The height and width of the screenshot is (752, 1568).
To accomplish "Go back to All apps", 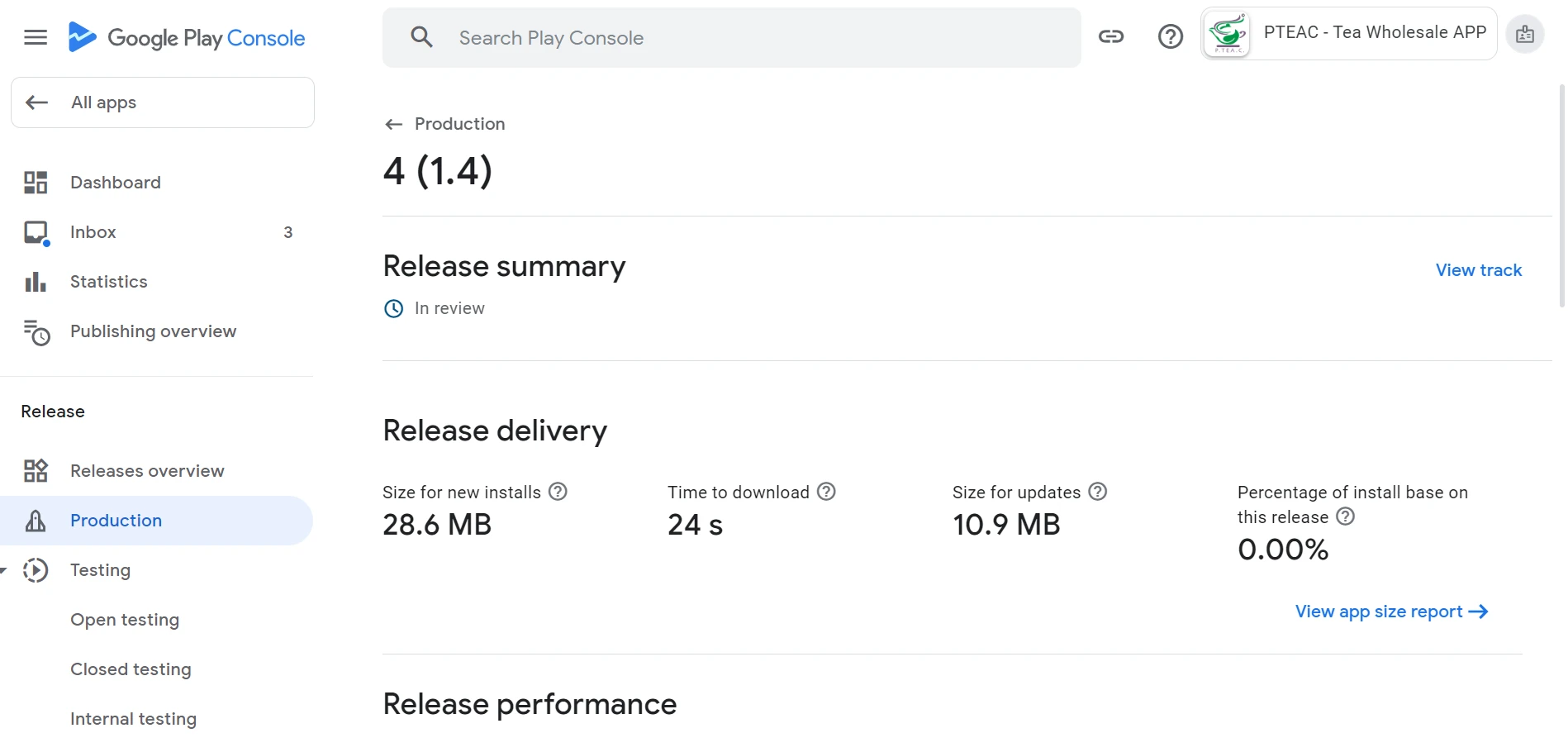I will pos(163,102).
